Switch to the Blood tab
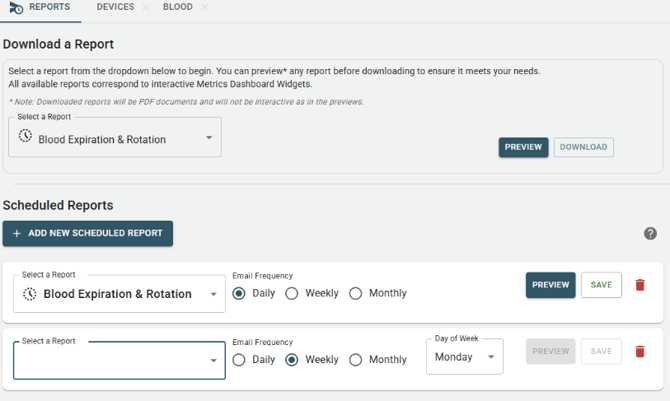The width and height of the screenshot is (670, 401). (x=178, y=8)
